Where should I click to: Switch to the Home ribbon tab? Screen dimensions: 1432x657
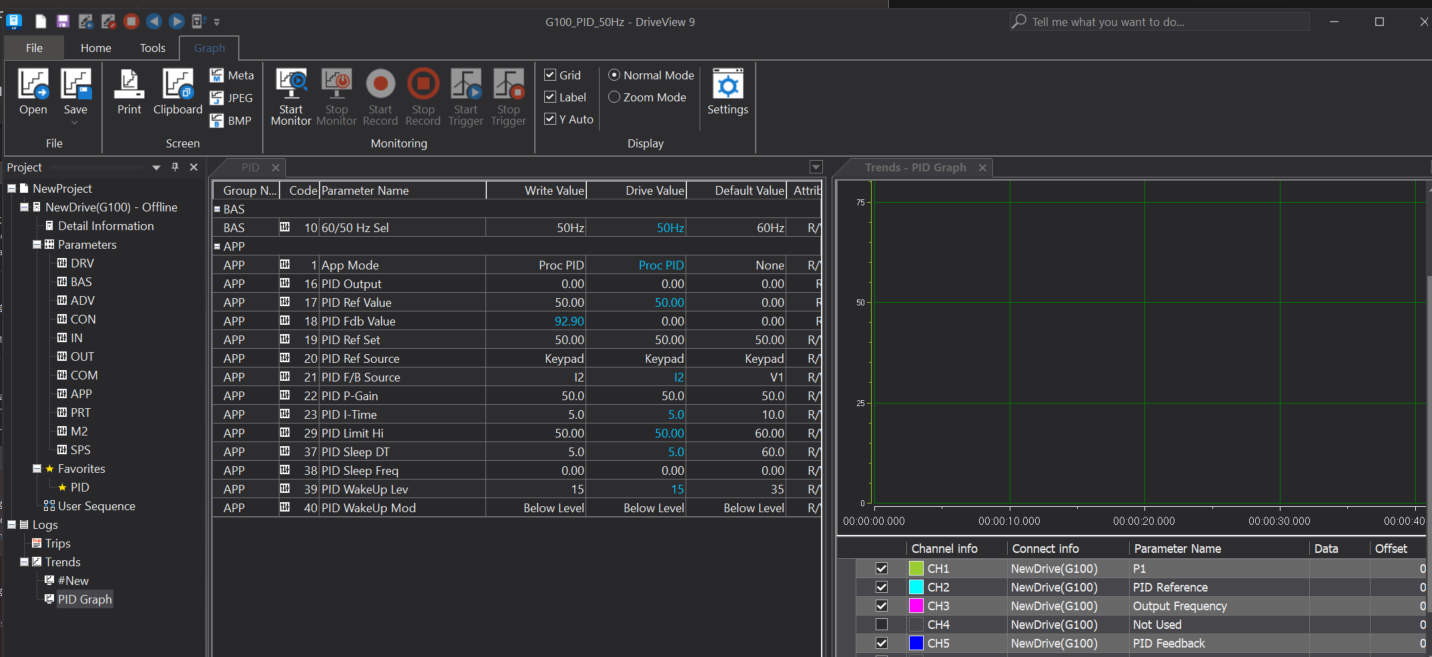[95, 47]
